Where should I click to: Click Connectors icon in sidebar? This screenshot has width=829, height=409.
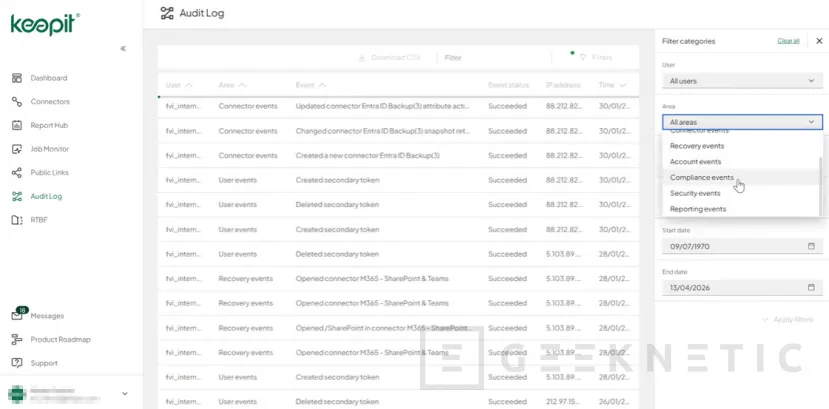pyautogui.click(x=17, y=101)
